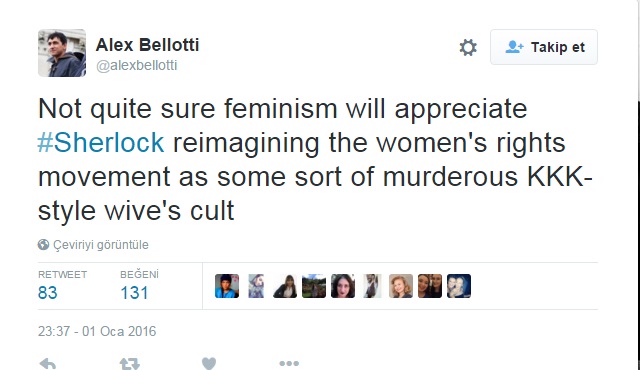Open Alex Bellotti's profile picture
This screenshot has width=640, height=370.
point(62,53)
